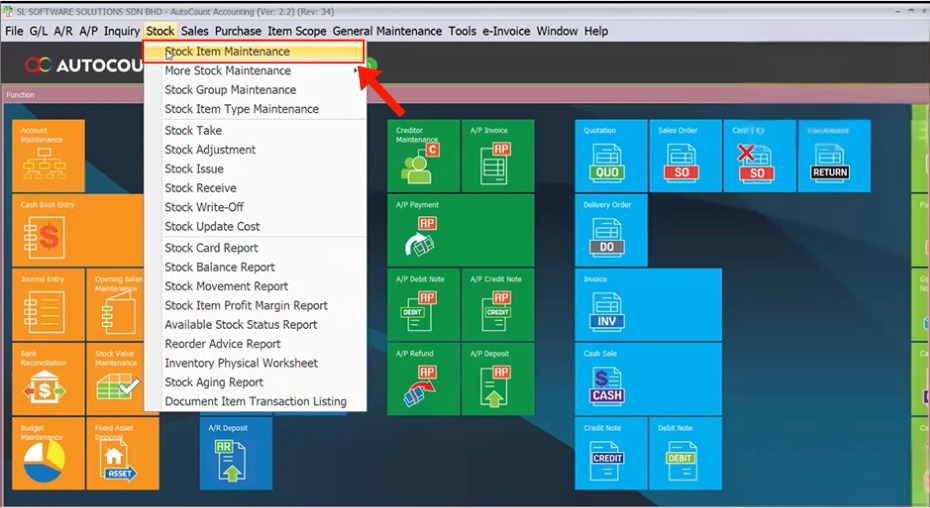Open the Quotation tile
Viewport: 930px width, 508px height.
pyautogui.click(x=611, y=156)
